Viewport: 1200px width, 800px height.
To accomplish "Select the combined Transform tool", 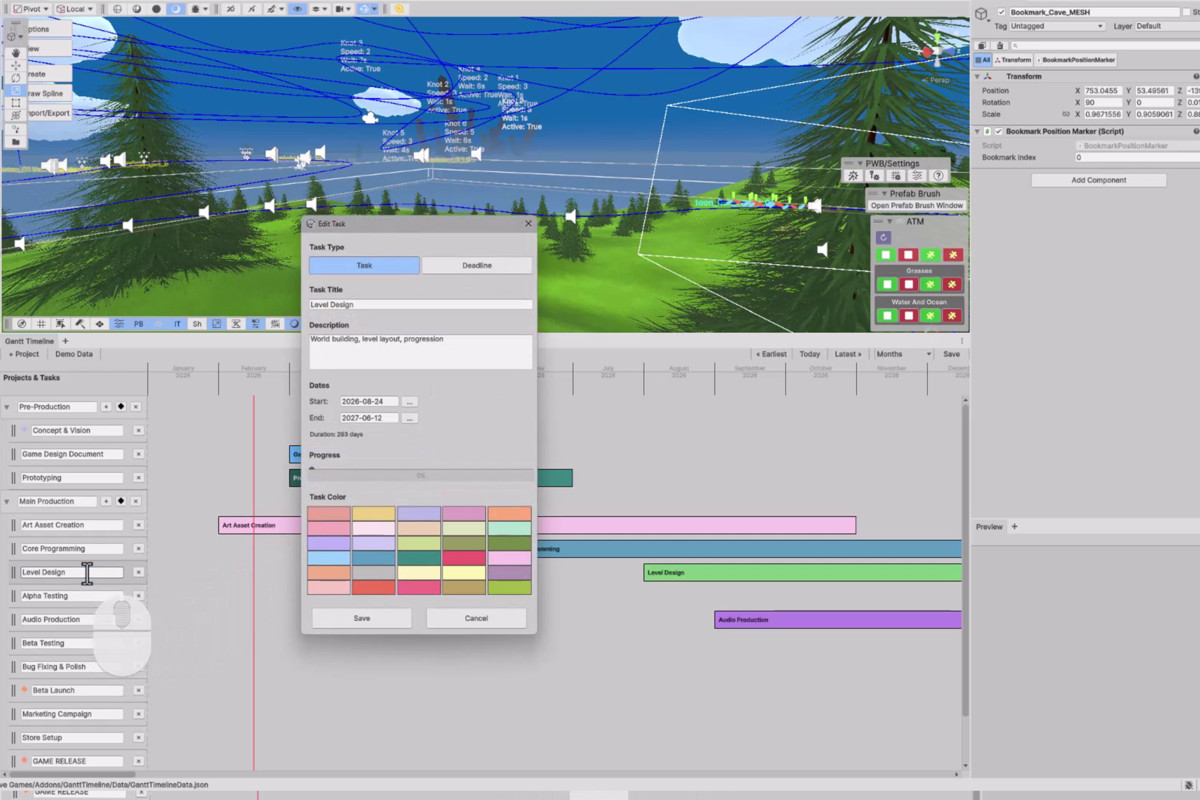I will point(15,116).
